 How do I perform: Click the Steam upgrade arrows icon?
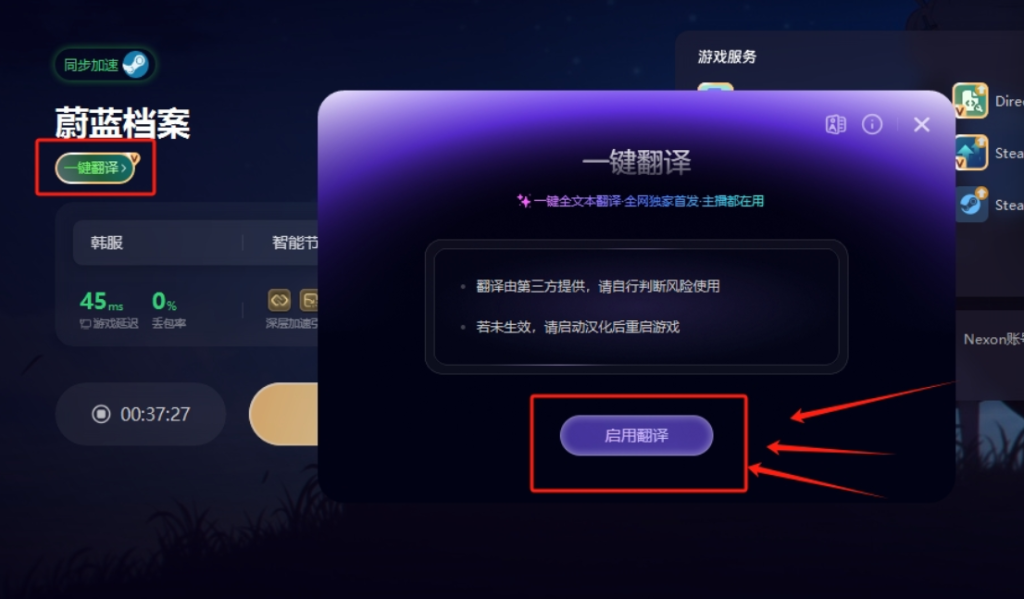[970, 152]
